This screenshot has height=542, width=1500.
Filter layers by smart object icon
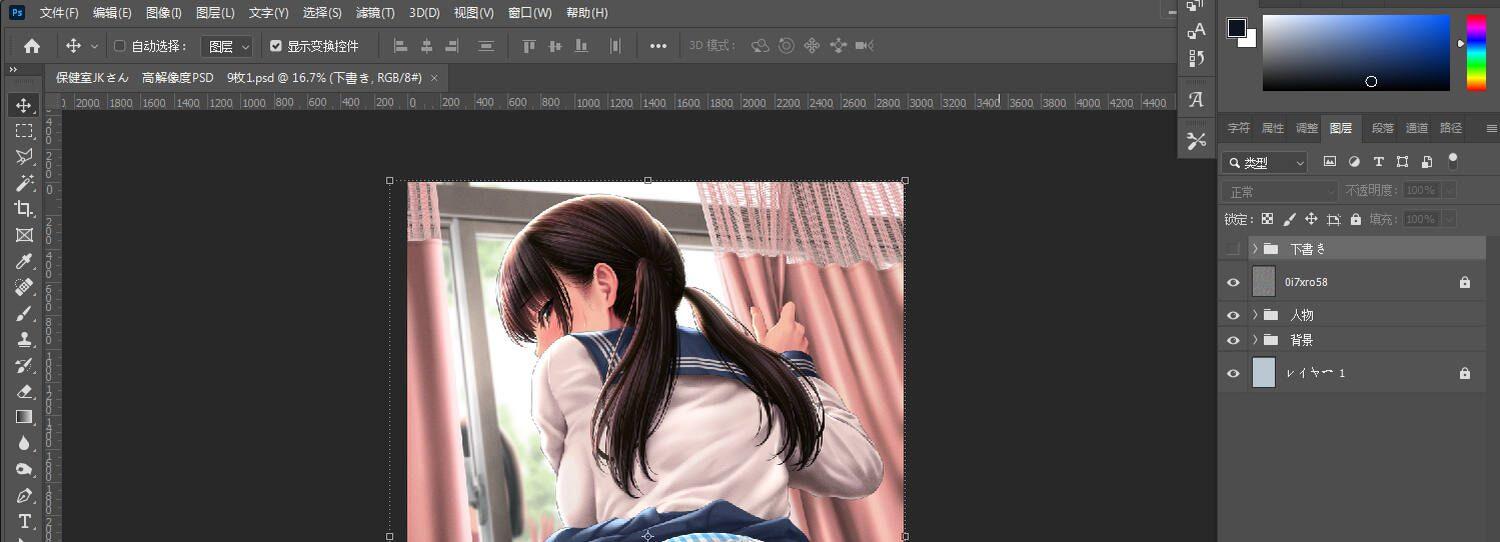(1426, 162)
